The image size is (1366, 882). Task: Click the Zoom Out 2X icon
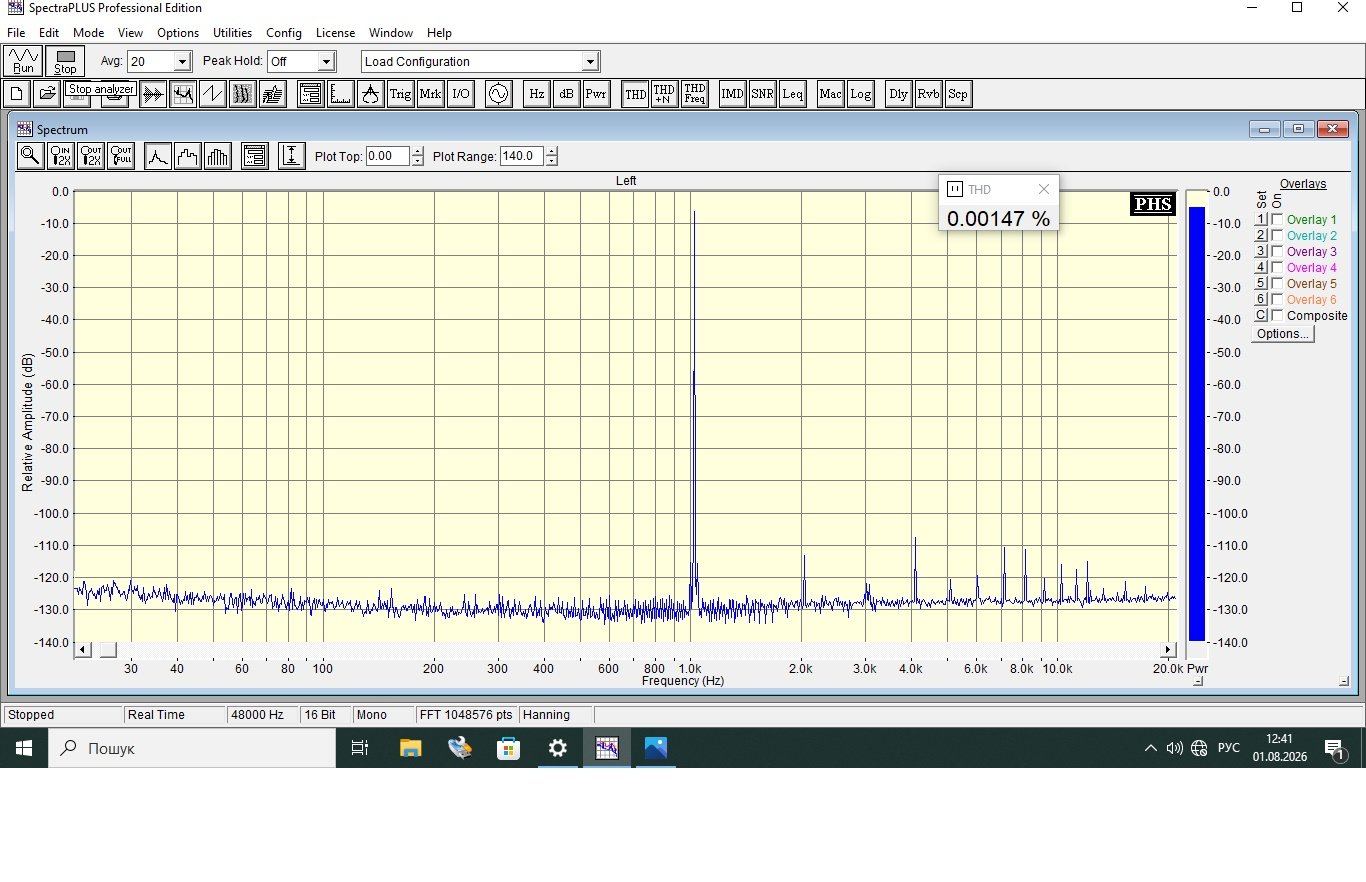90,156
